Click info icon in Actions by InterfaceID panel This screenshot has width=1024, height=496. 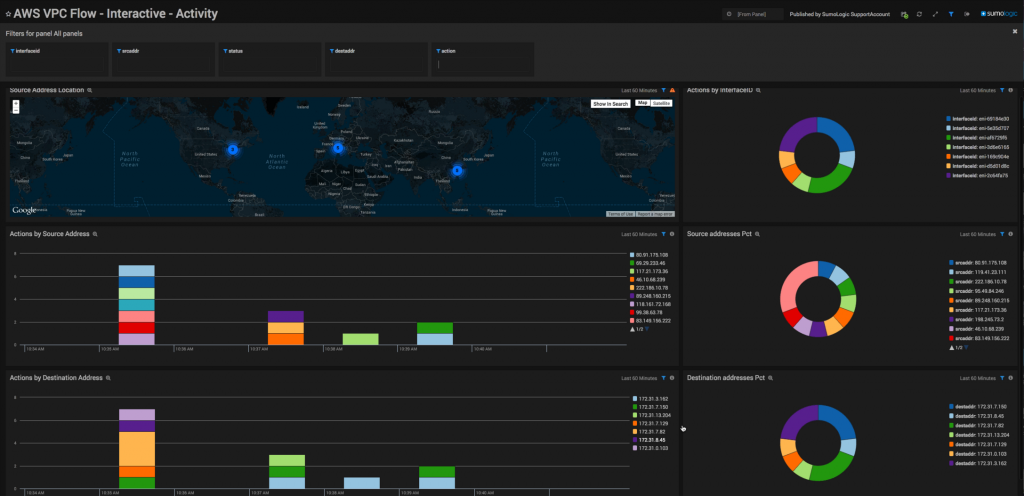(1010, 90)
